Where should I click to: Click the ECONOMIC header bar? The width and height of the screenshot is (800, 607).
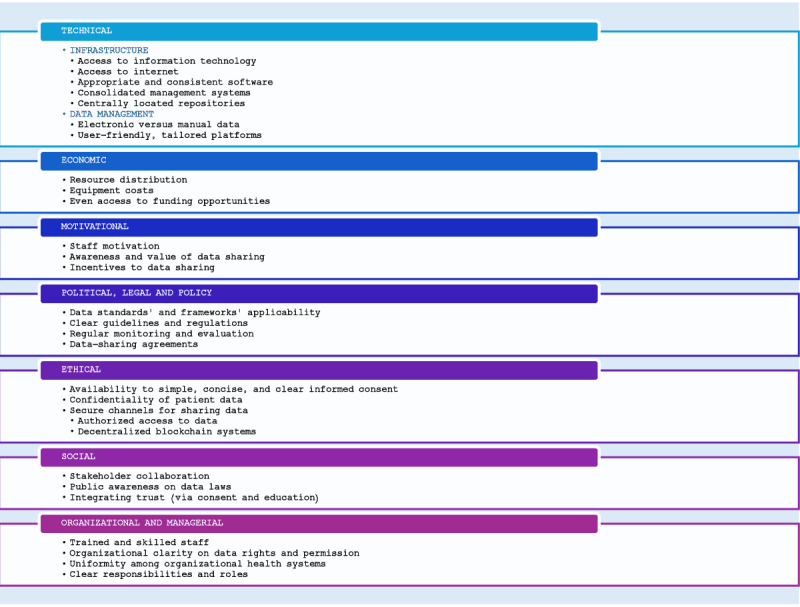coord(319,161)
